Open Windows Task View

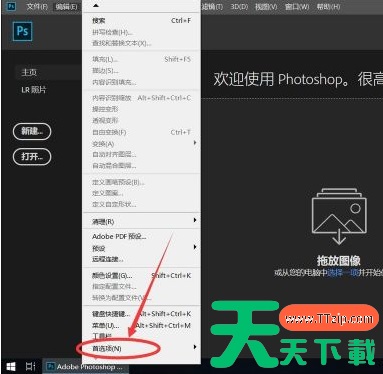[30, 367]
